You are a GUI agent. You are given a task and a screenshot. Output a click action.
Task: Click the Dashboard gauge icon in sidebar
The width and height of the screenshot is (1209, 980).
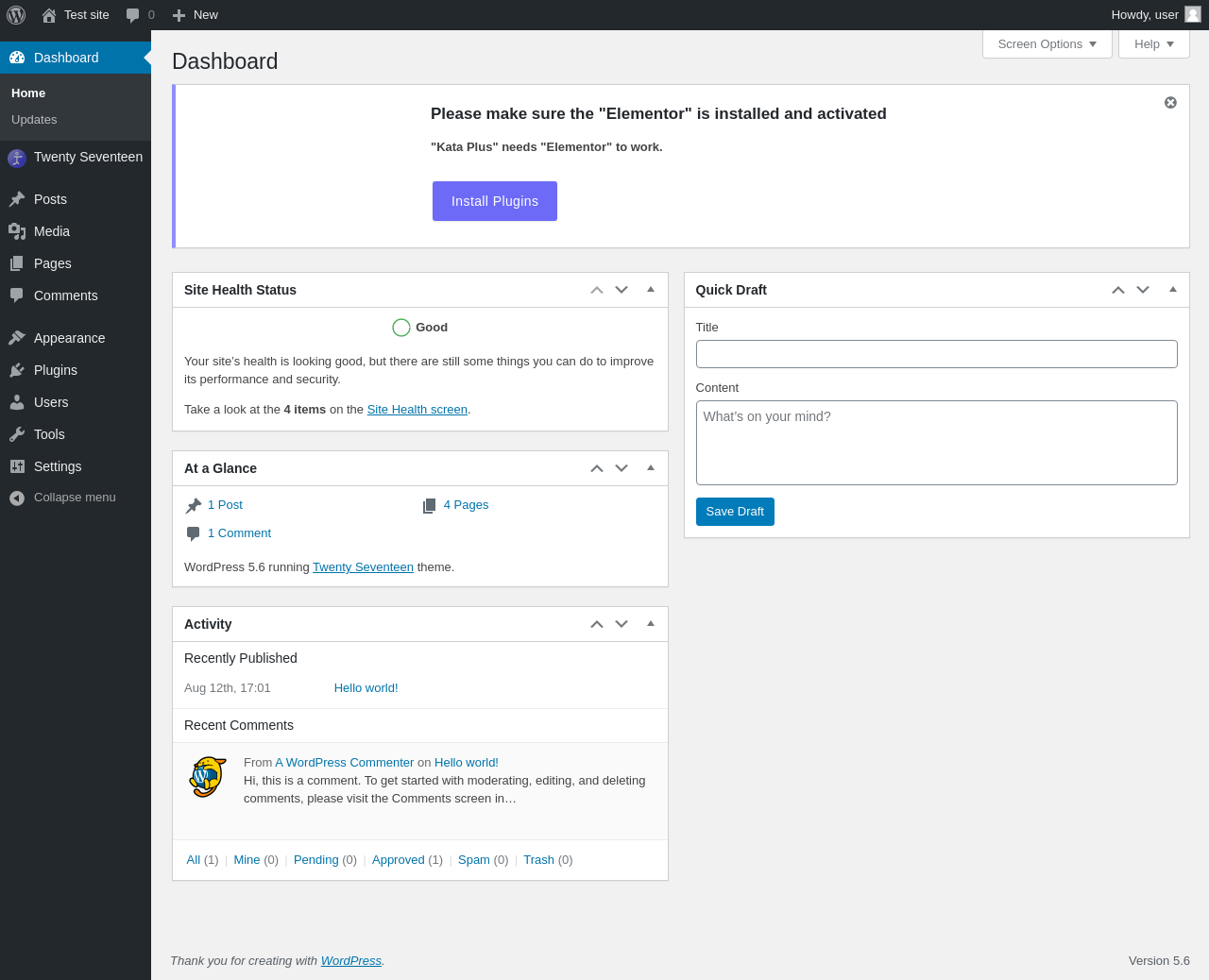(17, 58)
